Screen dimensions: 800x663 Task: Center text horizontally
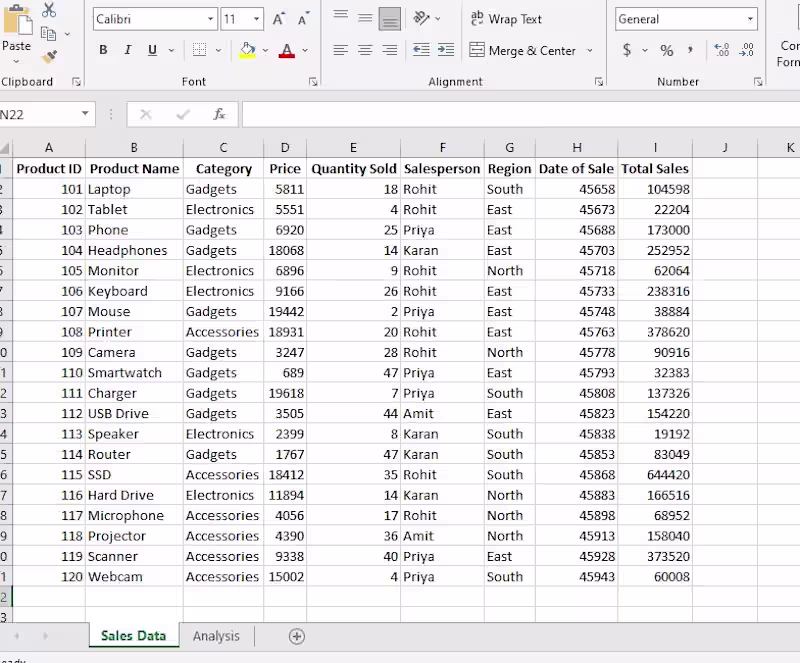(x=365, y=50)
